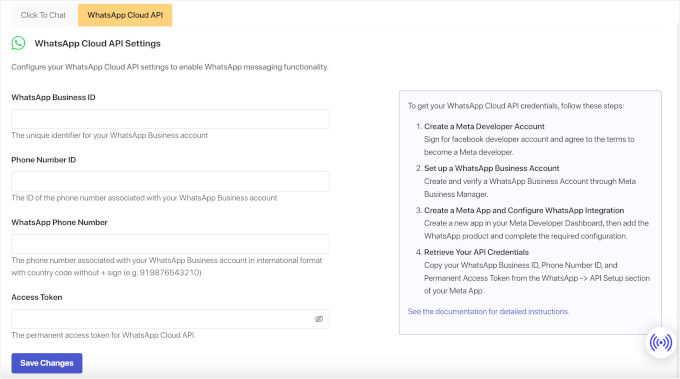Select the WhatsApp Phone Number input
This screenshot has height=379, width=680.
coord(170,244)
